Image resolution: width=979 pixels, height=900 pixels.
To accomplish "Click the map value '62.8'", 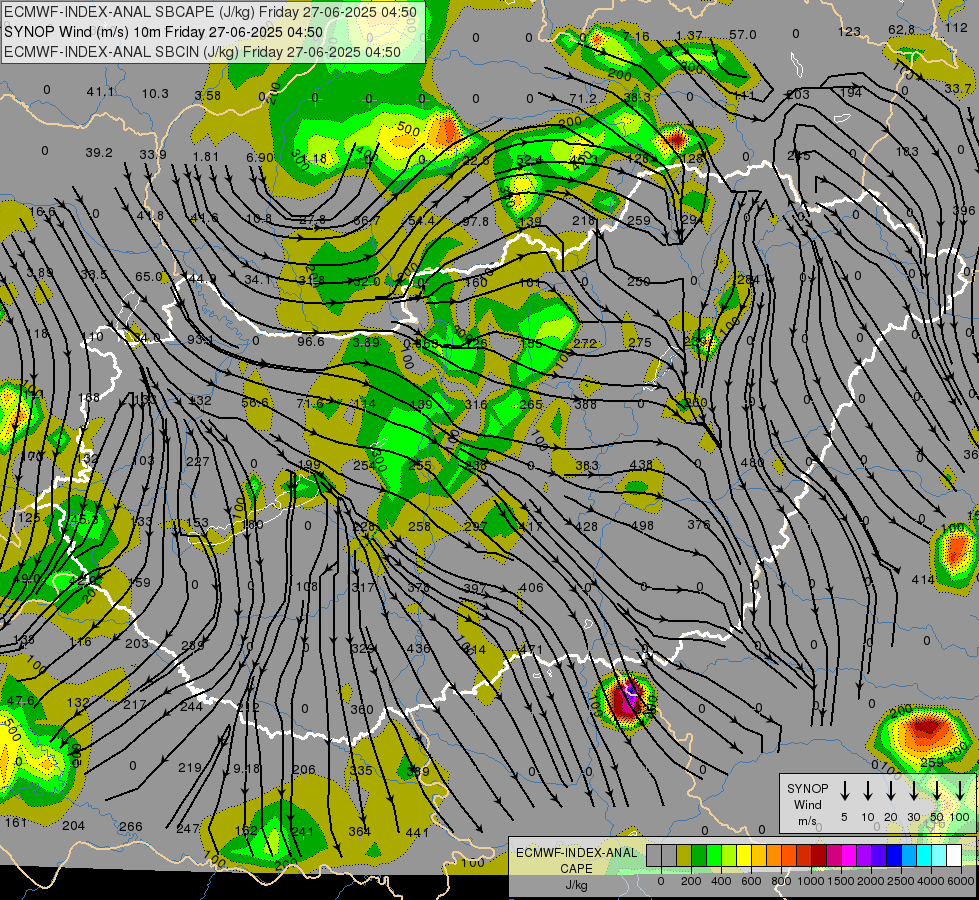I will [901, 30].
